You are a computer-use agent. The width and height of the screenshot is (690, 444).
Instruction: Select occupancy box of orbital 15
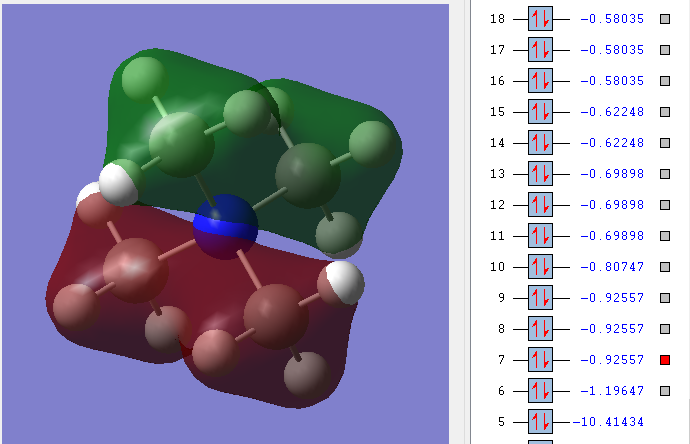540,112
